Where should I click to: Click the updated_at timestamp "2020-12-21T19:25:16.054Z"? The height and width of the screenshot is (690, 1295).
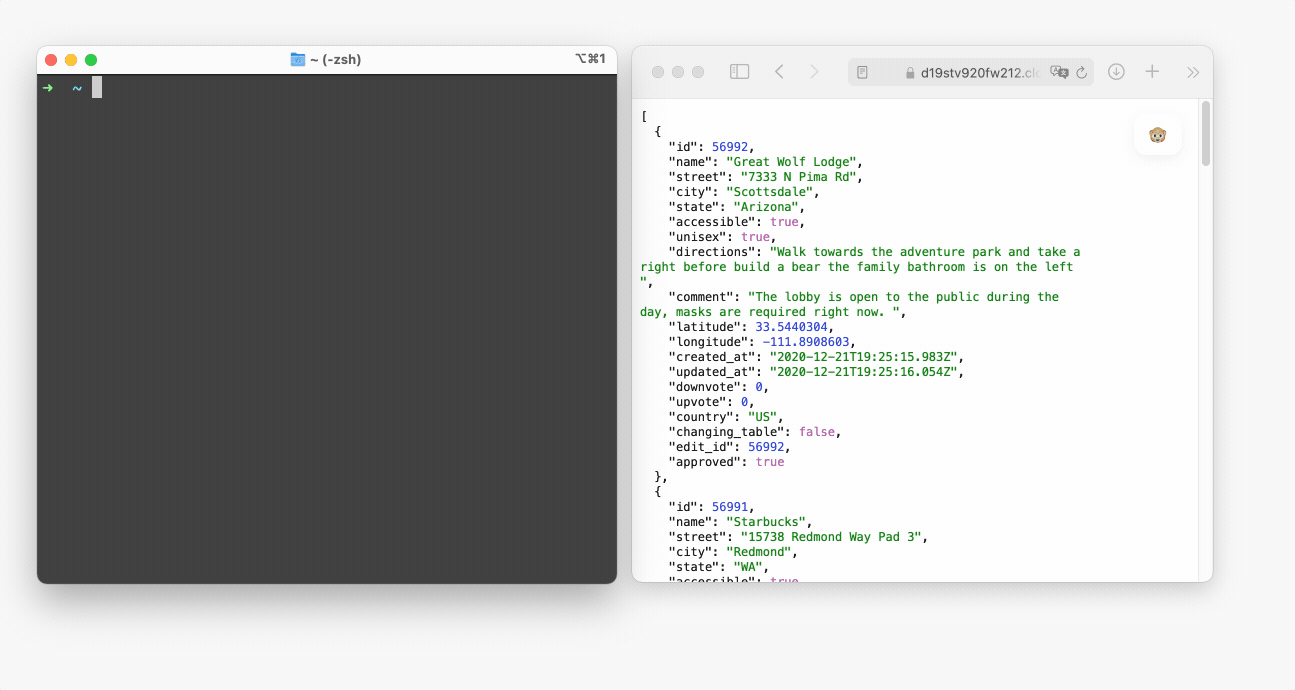coord(865,372)
